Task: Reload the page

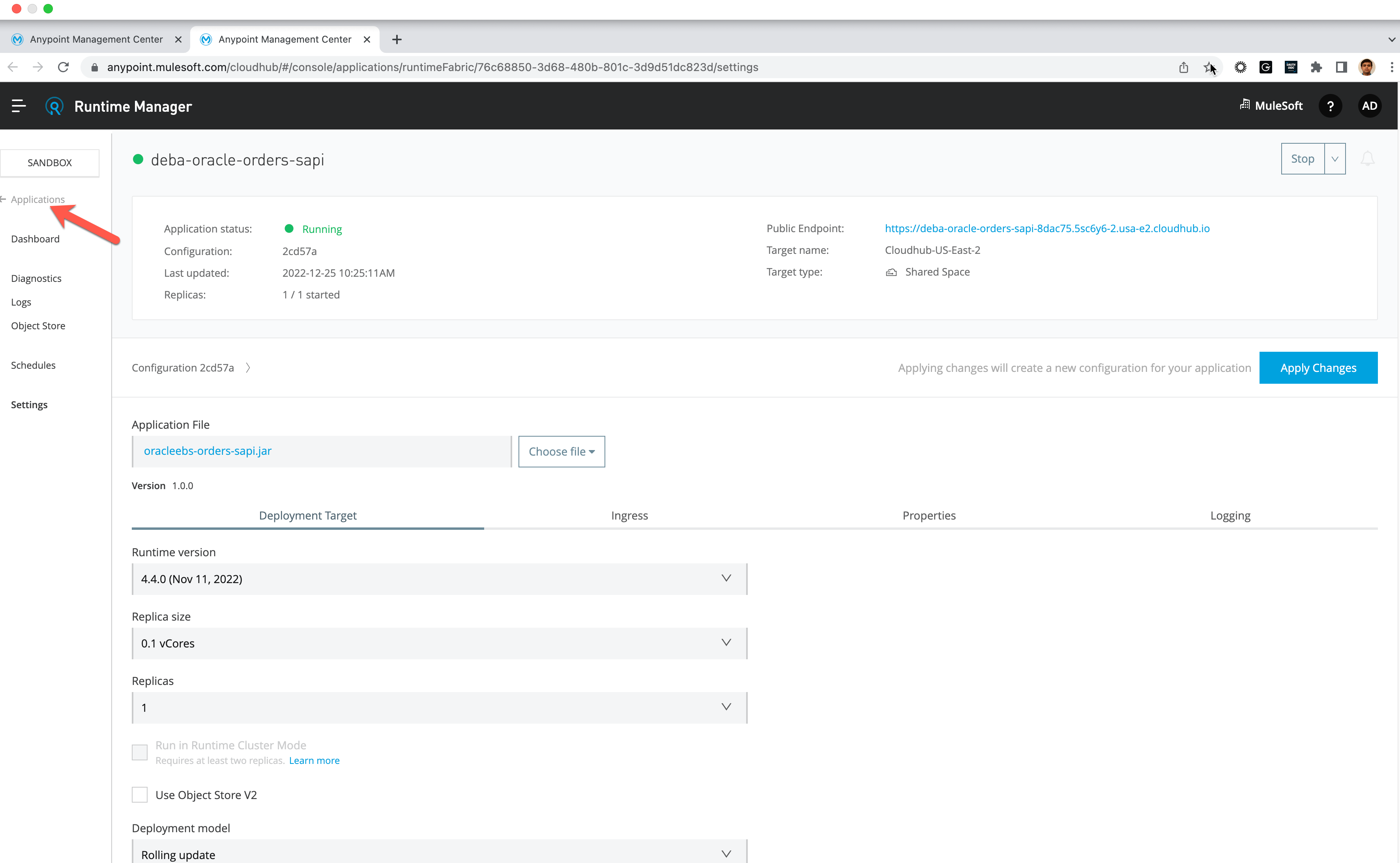Action: [63, 68]
